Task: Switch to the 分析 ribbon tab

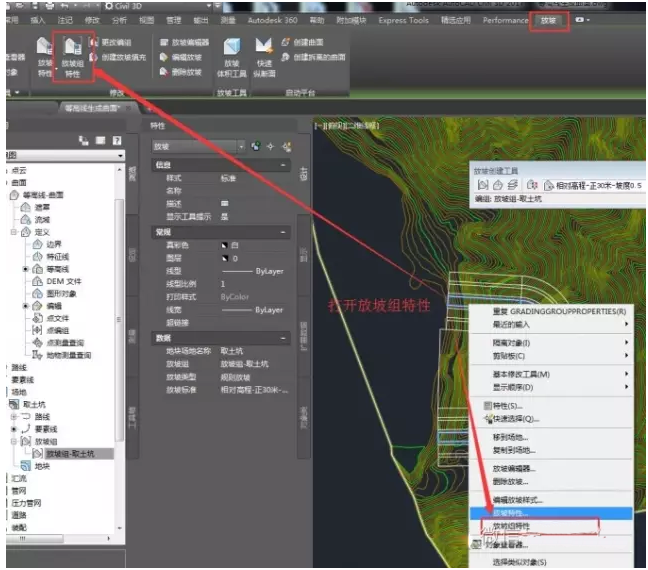Action: tap(119, 20)
